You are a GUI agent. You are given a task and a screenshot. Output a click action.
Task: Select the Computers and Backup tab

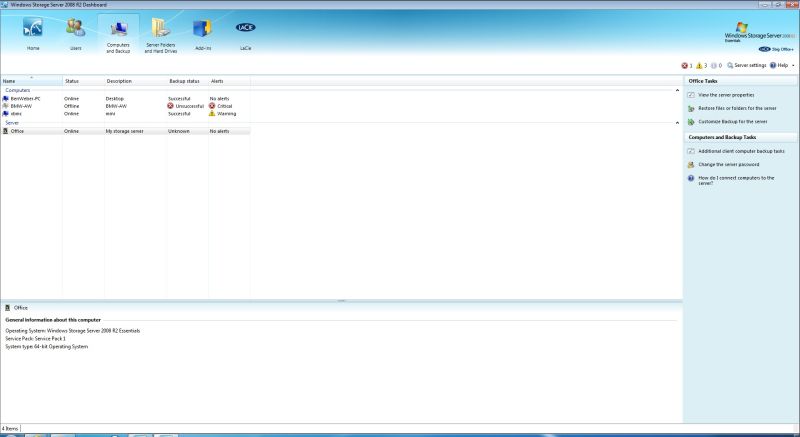(118, 35)
